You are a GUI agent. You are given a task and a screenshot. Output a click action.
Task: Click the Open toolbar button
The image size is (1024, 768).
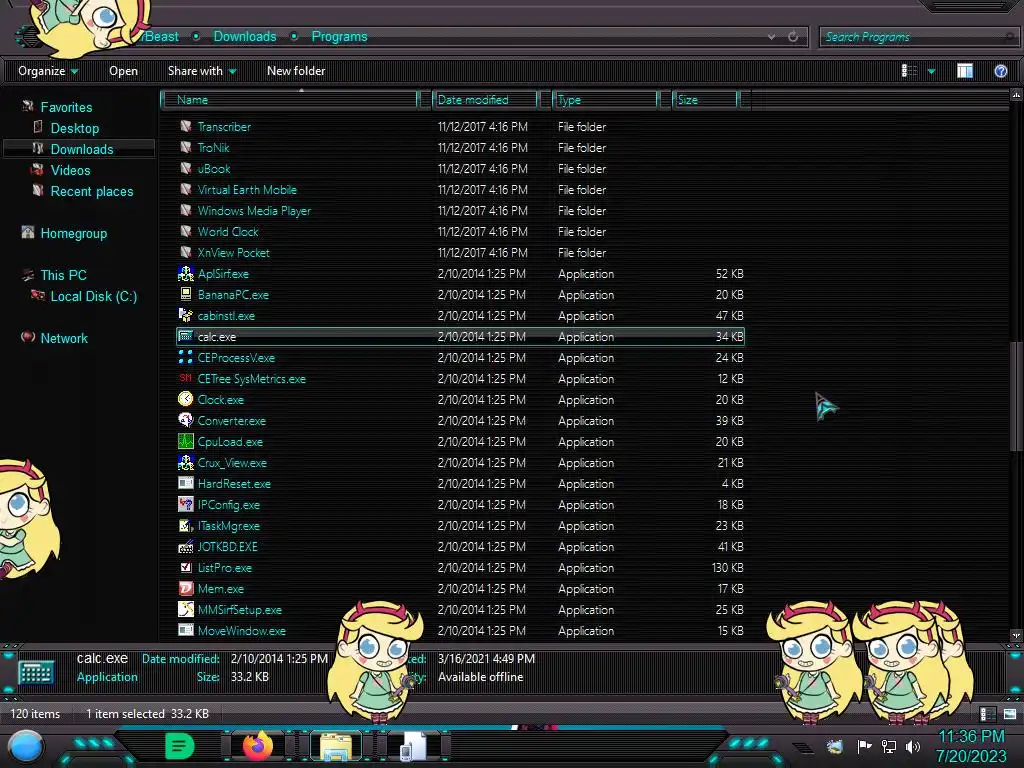pos(123,71)
